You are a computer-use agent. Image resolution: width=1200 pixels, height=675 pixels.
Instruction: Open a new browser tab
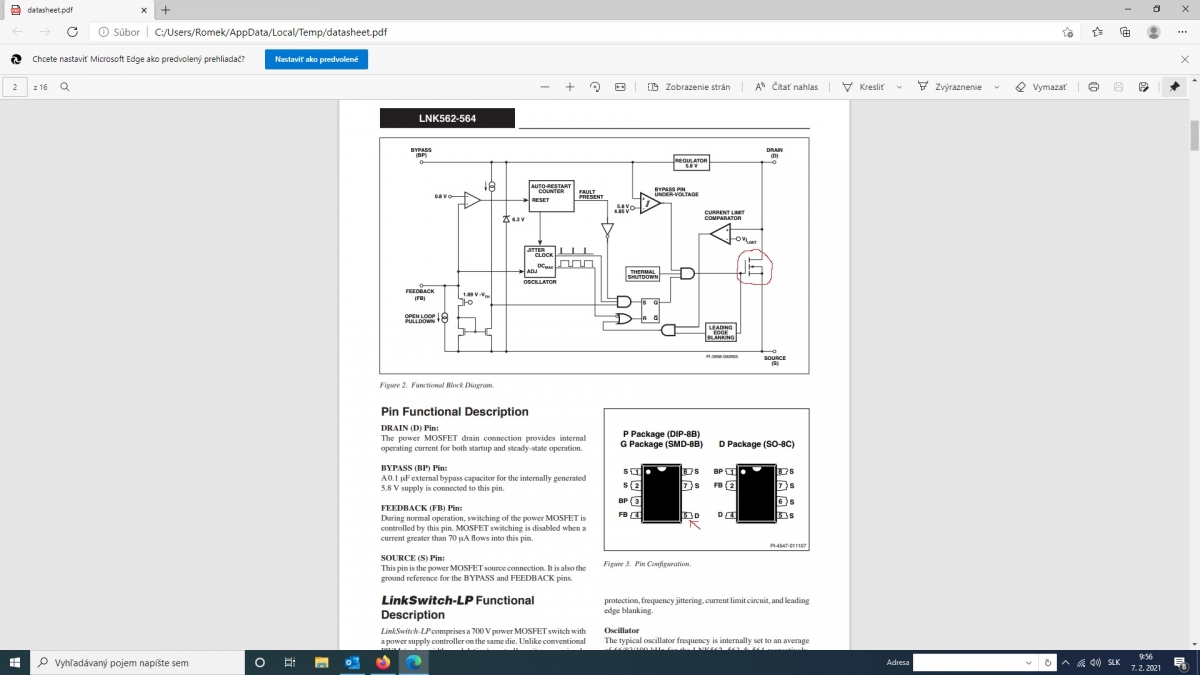click(x=166, y=10)
